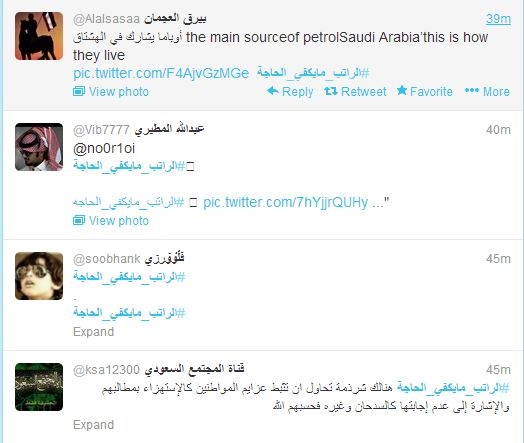
Task: Open @Alalsasaa horse rider avatar
Action: coord(39,36)
